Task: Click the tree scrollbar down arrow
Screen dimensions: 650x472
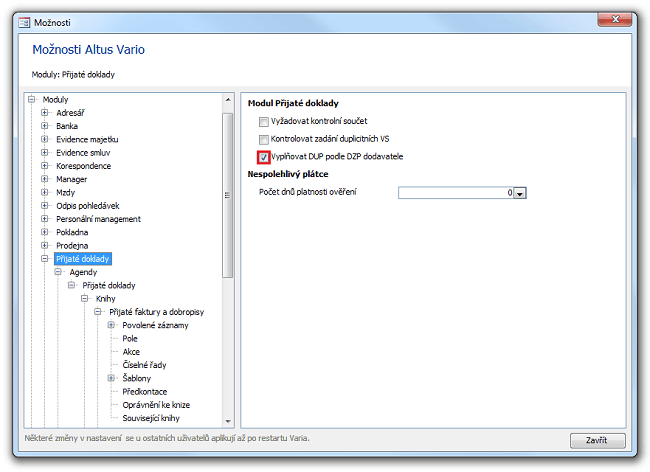Action: (x=228, y=421)
